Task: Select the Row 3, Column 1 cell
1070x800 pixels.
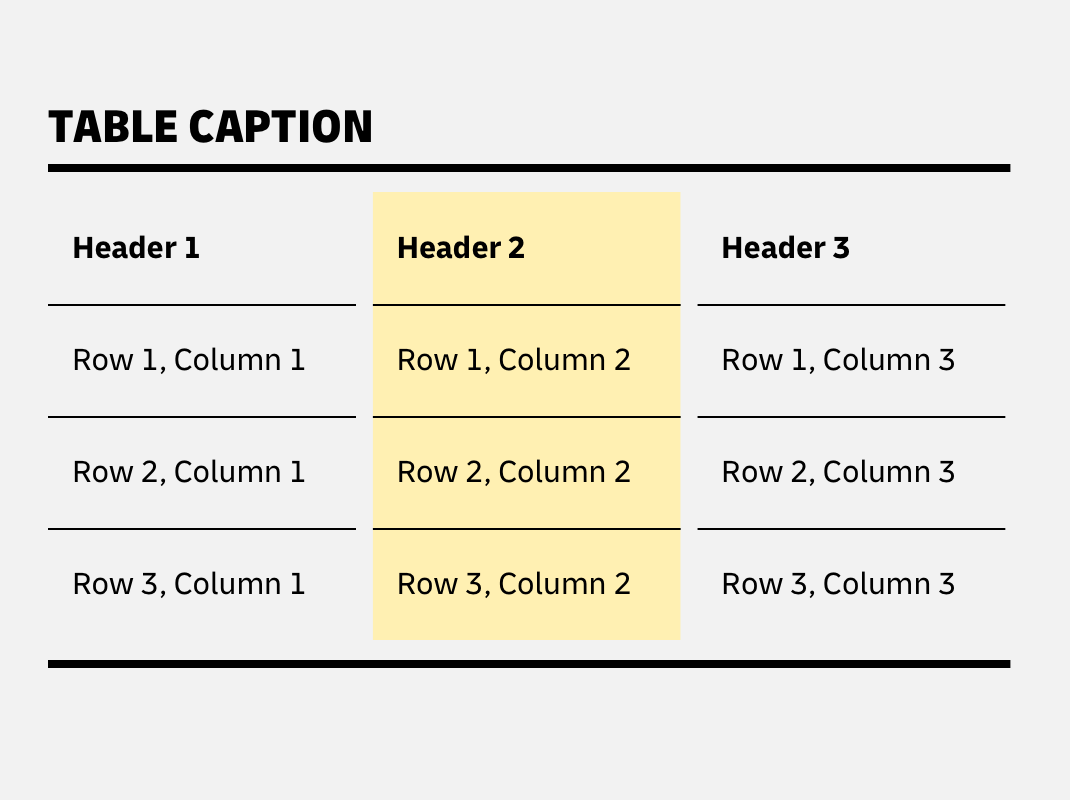Action: (188, 584)
